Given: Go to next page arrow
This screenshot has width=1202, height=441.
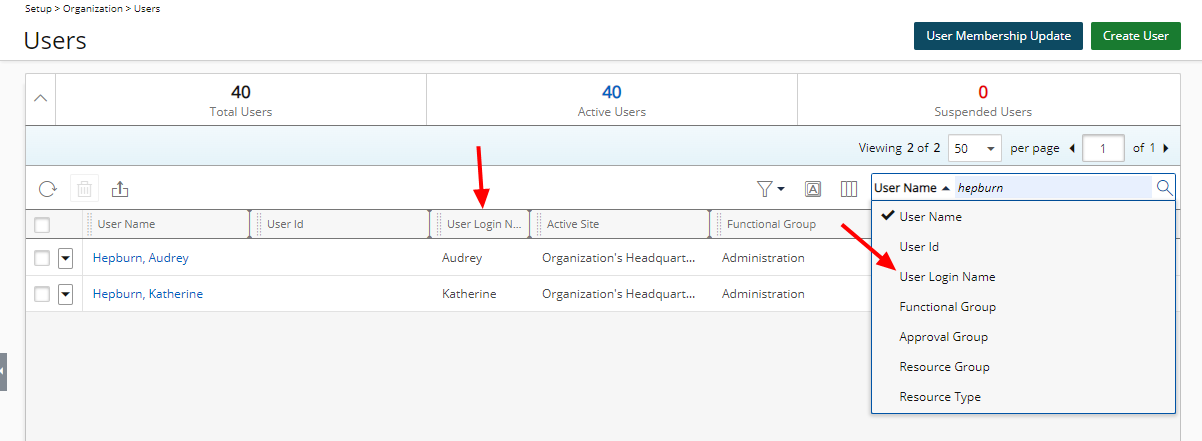Looking at the screenshot, I should tap(1165, 148).
